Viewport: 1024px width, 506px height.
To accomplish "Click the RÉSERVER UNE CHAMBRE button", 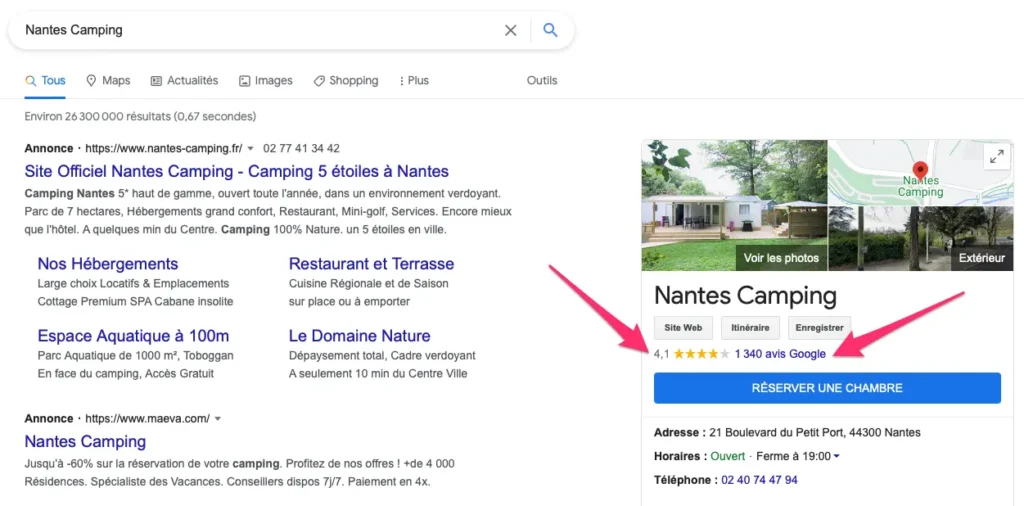I will click(x=827, y=388).
